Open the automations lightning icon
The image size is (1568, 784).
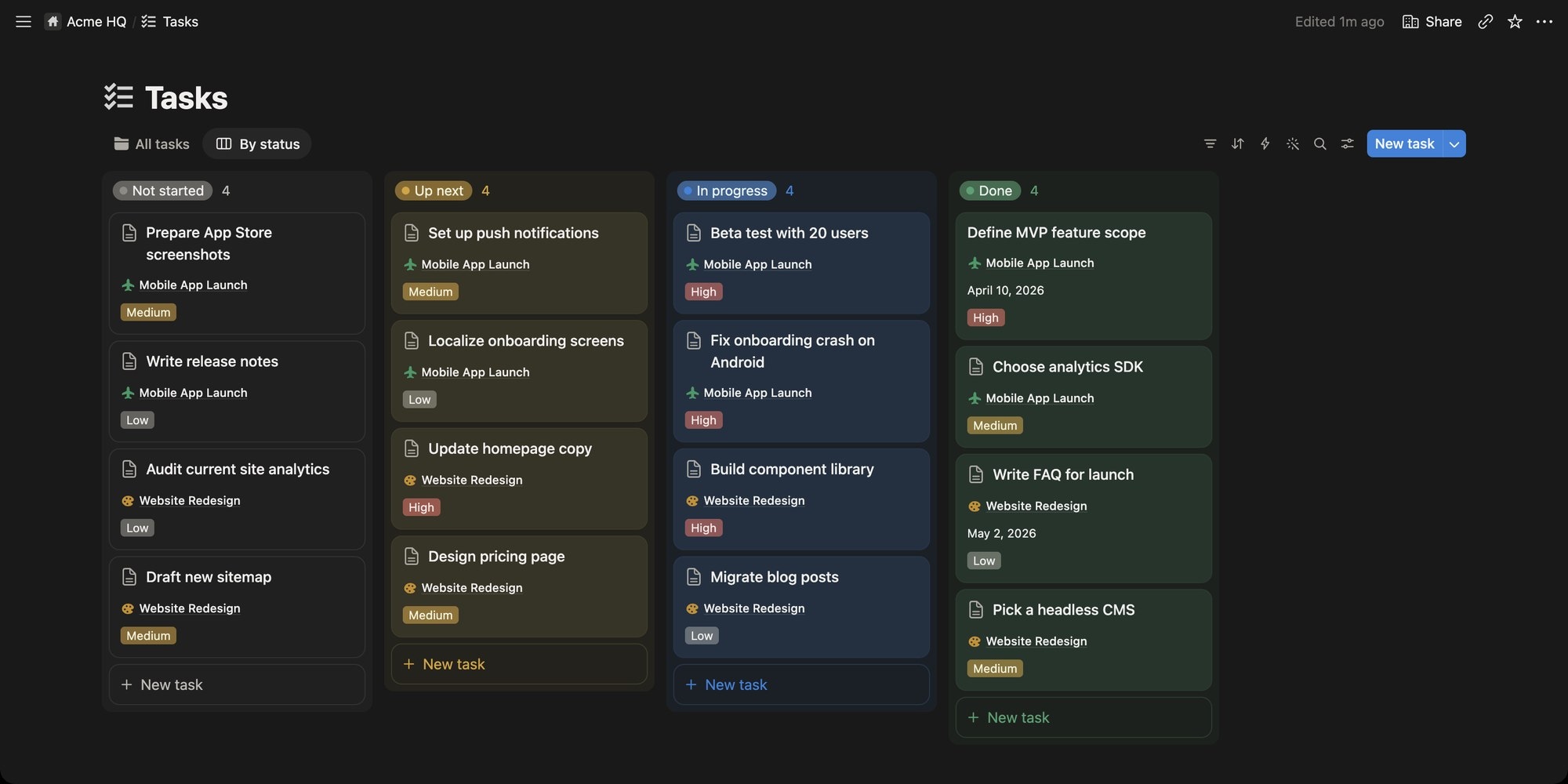[1265, 143]
